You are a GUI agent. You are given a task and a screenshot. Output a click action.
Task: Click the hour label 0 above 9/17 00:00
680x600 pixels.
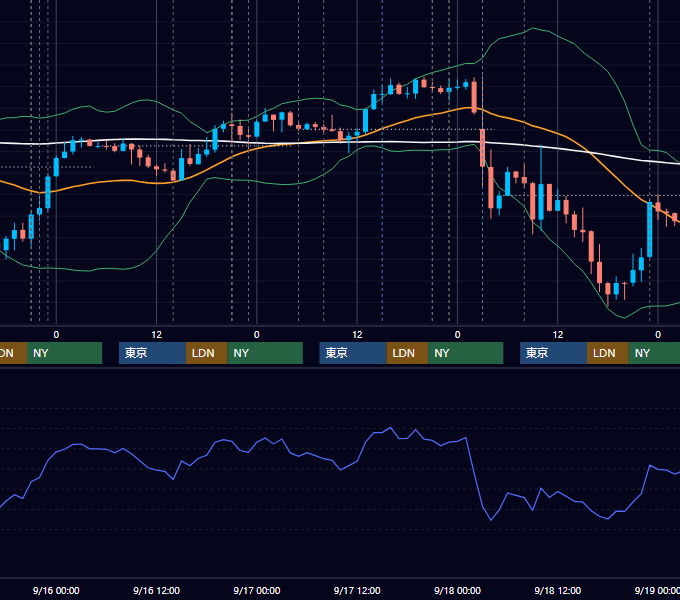pyautogui.click(x=257, y=335)
